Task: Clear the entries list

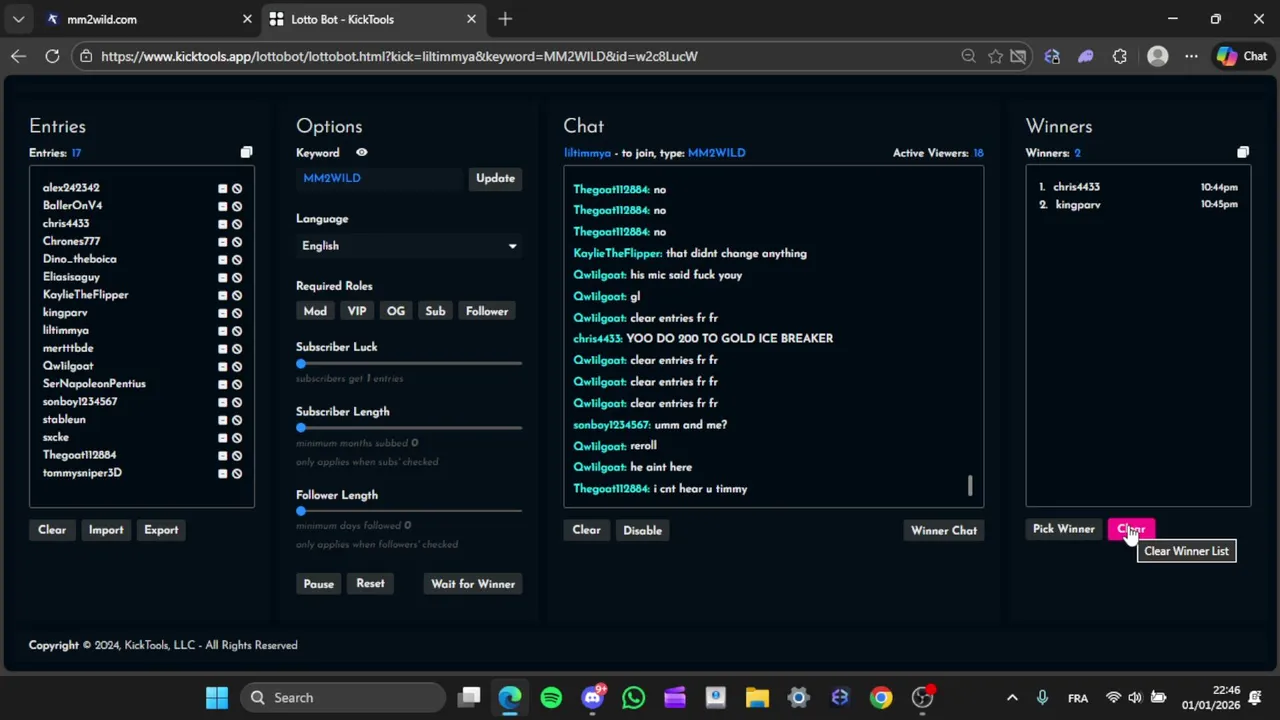Action: pos(52,530)
